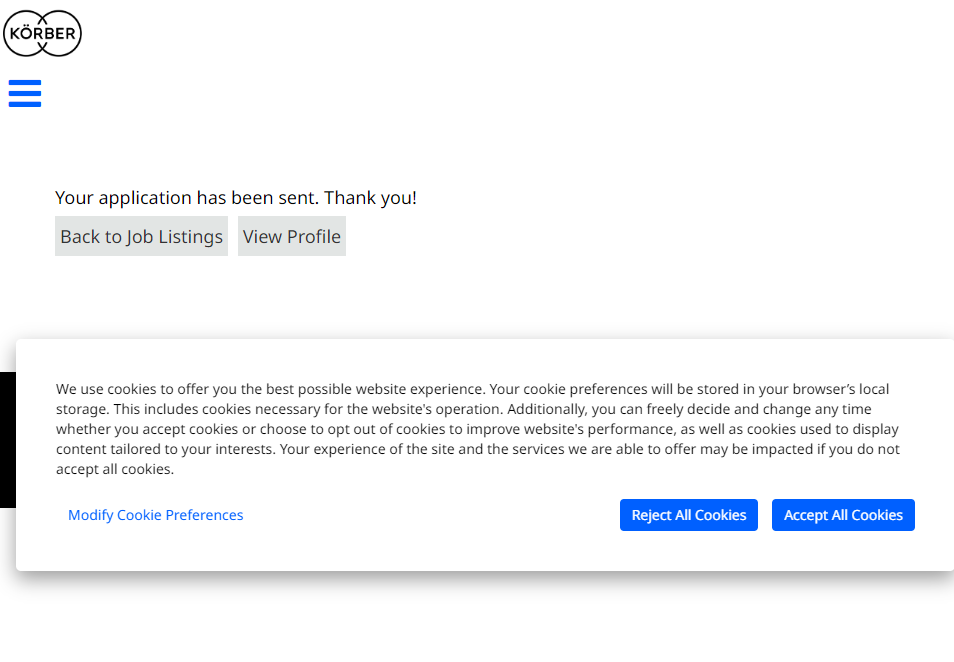Screen dimensions: 954x662
Task: Return to the job listings page
Action: click(141, 236)
